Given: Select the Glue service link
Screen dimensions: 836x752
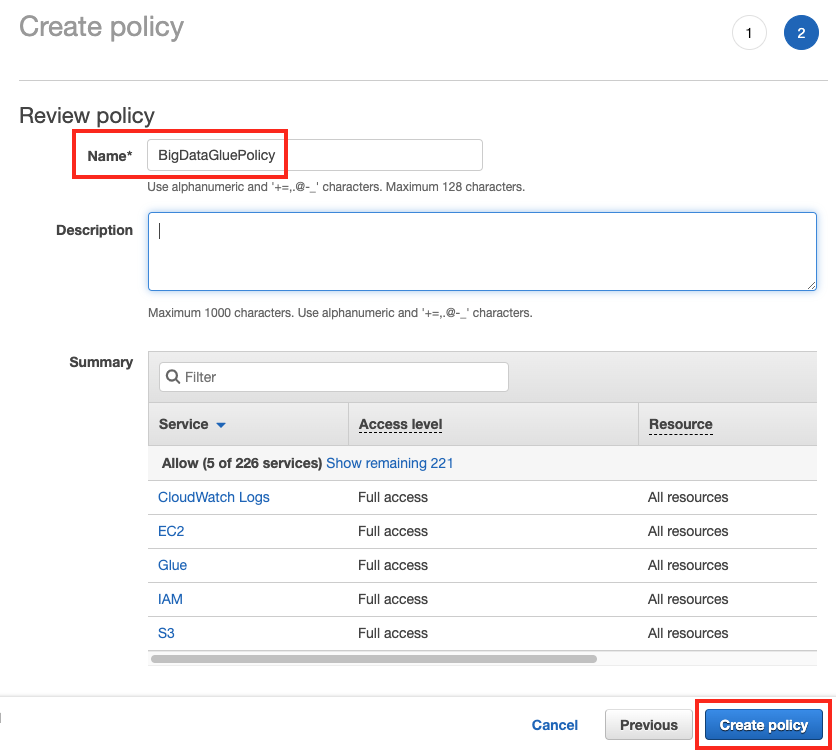Looking at the screenshot, I should [x=172, y=565].
